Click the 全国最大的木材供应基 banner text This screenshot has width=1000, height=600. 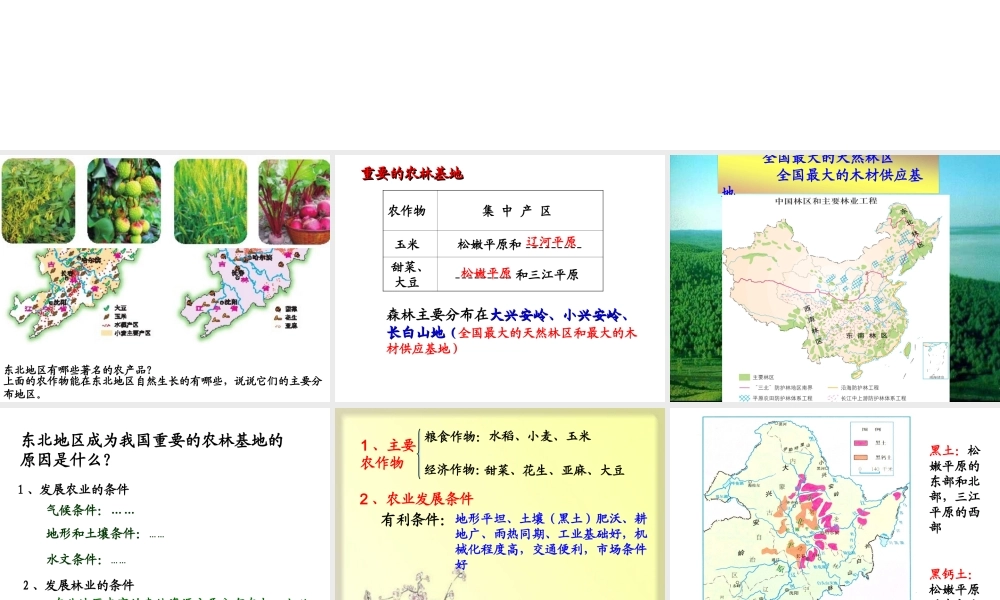[x=849, y=175]
